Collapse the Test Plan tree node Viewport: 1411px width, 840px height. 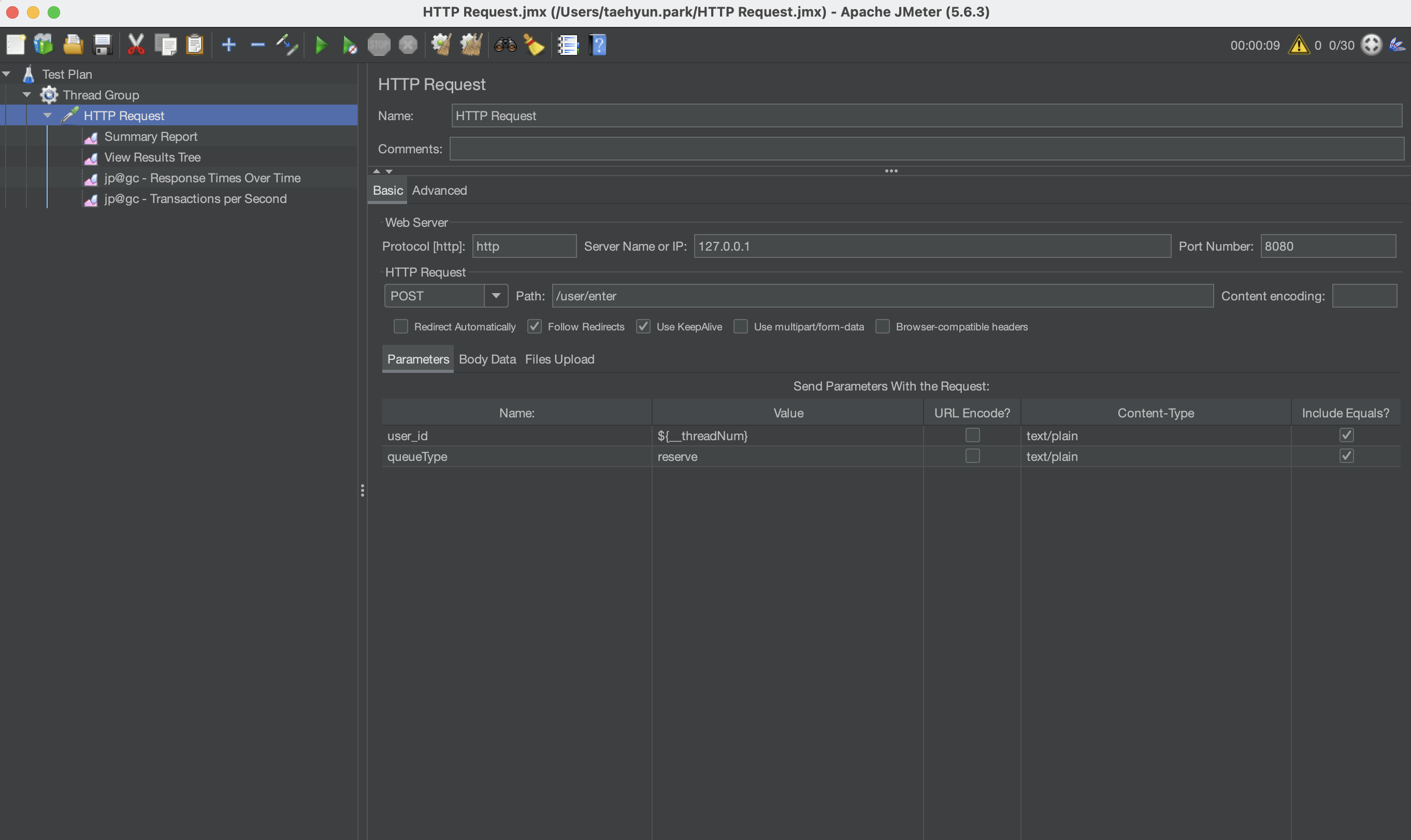pos(7,74)
